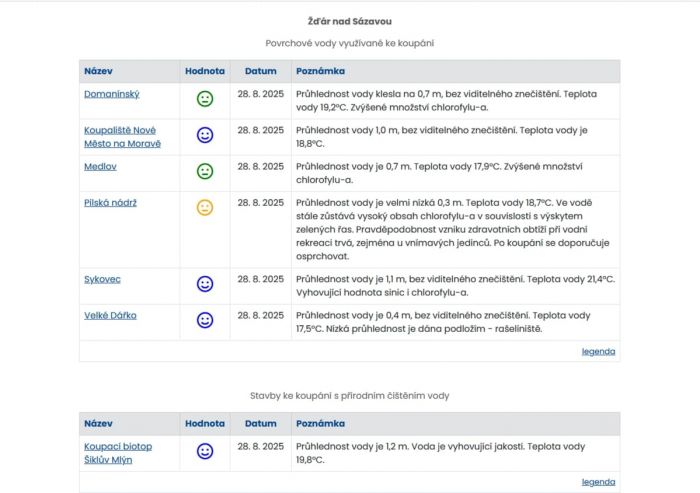Click the blue smiley for Koupací biotop
The width and height of the screenshot is (700, 493).
tap(205, 451)
